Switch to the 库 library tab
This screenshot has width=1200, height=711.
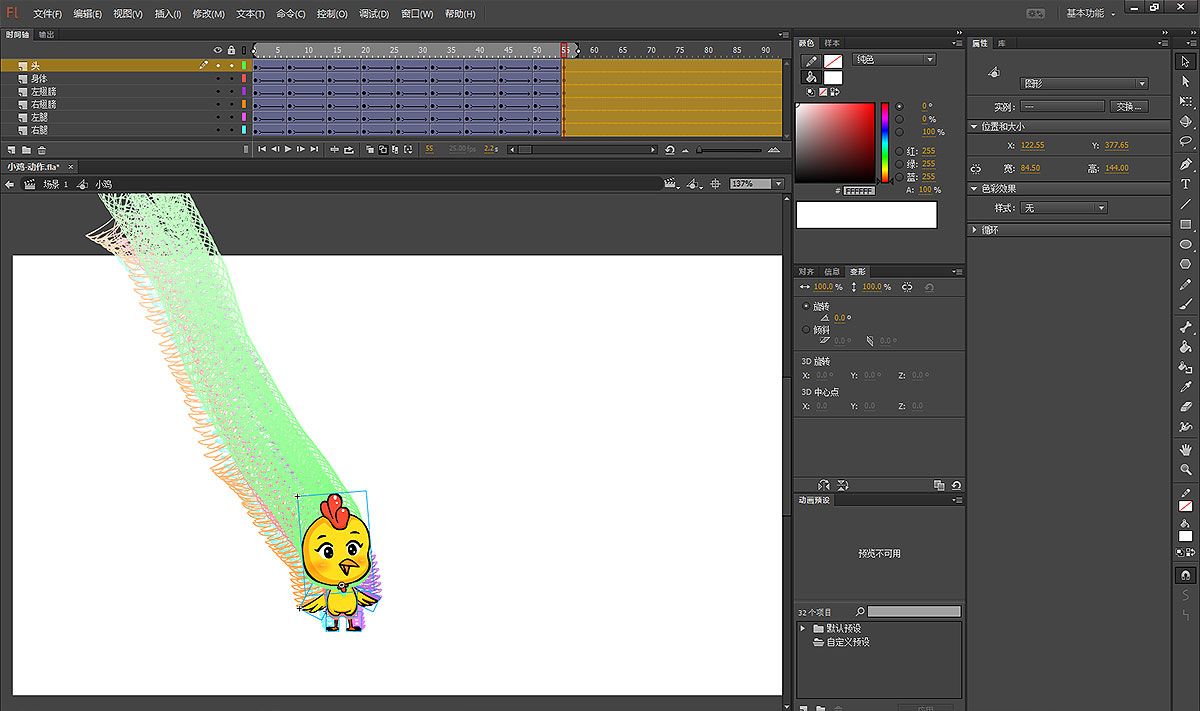point(1002,44)
